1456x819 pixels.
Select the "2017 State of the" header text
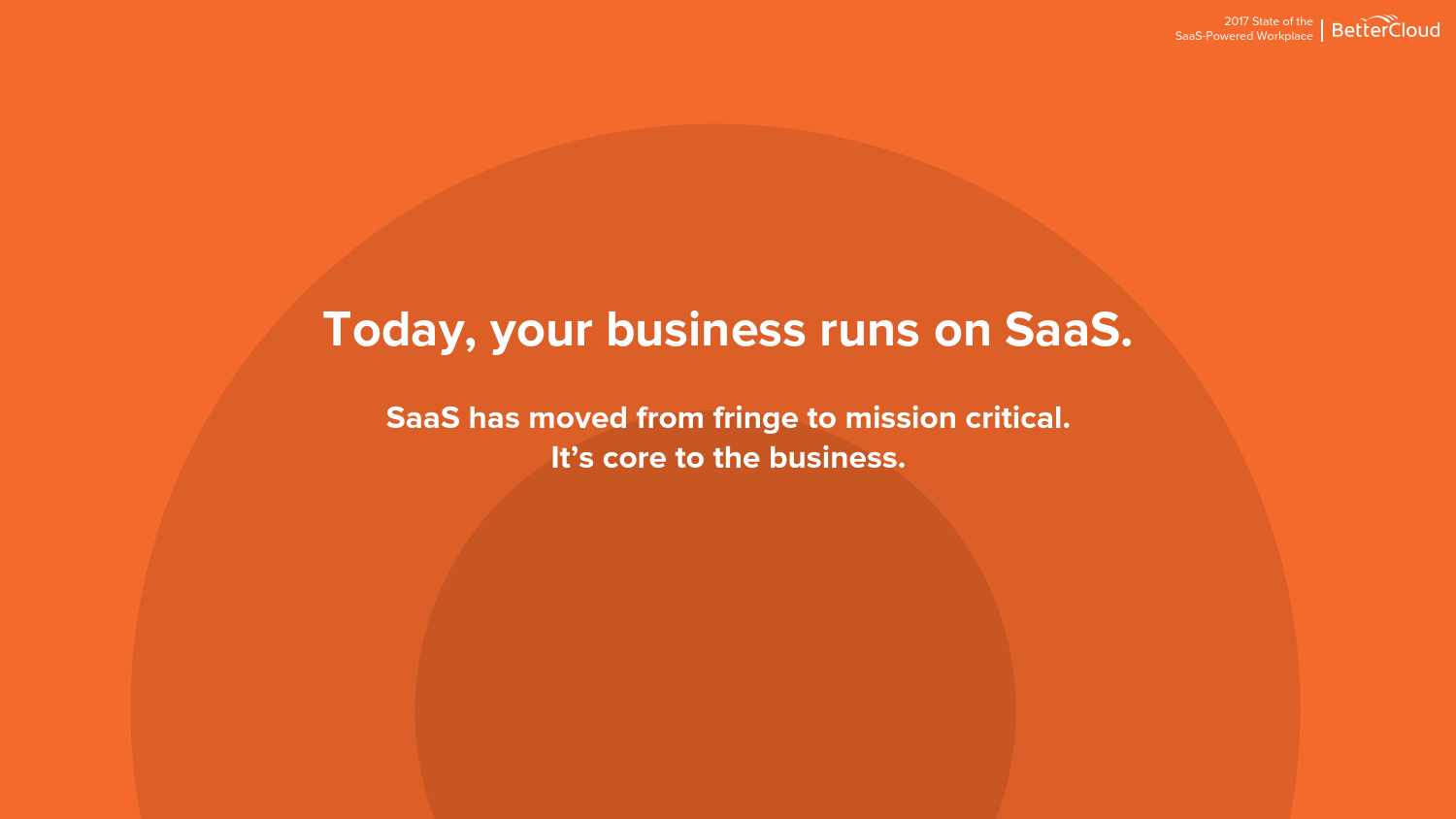tap(1268, 21)
